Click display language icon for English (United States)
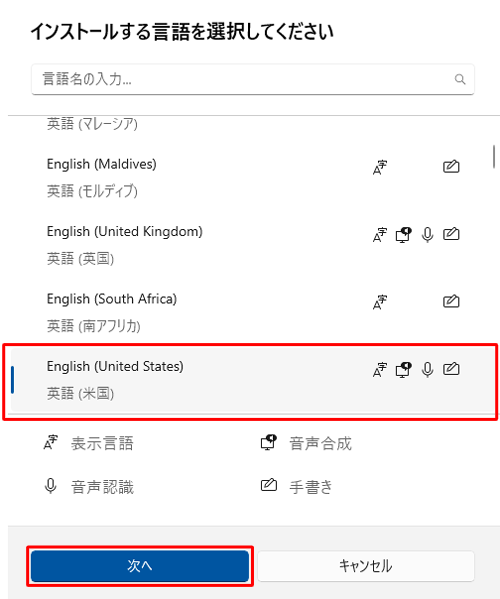Screen dimensions: 500x599 (x=380, y=370)
